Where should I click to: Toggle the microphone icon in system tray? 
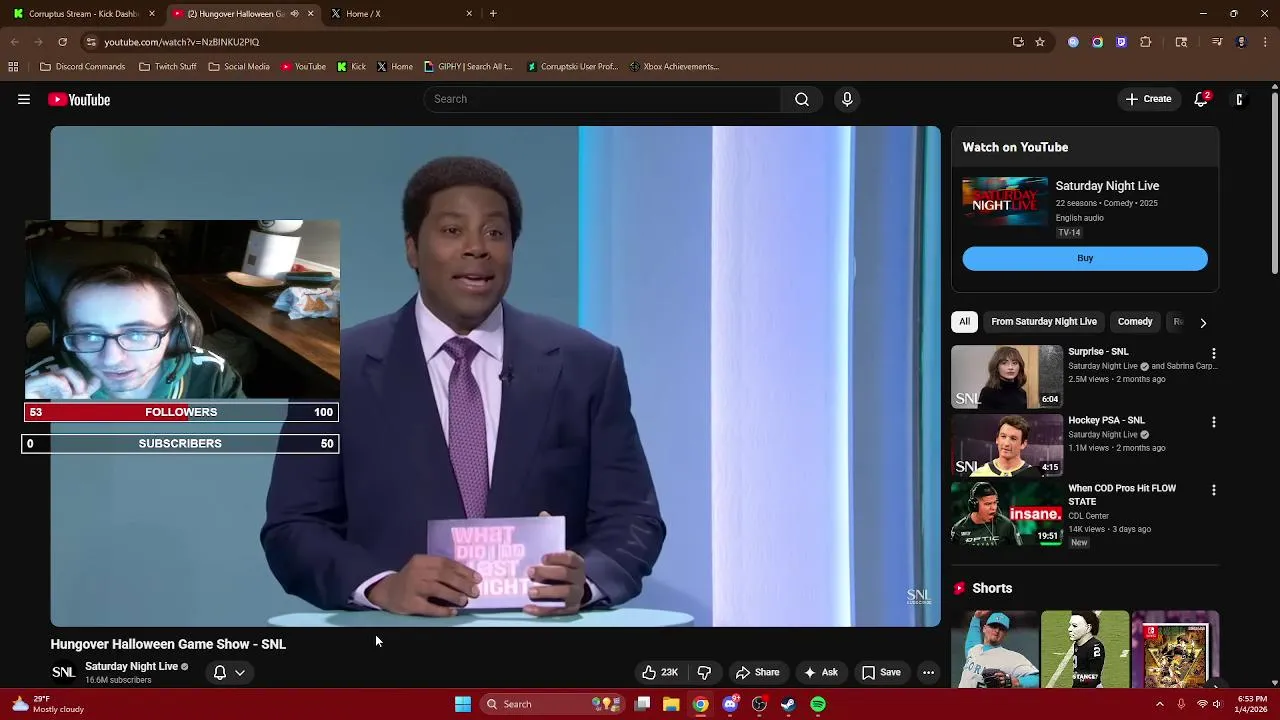coord(1181,704)
